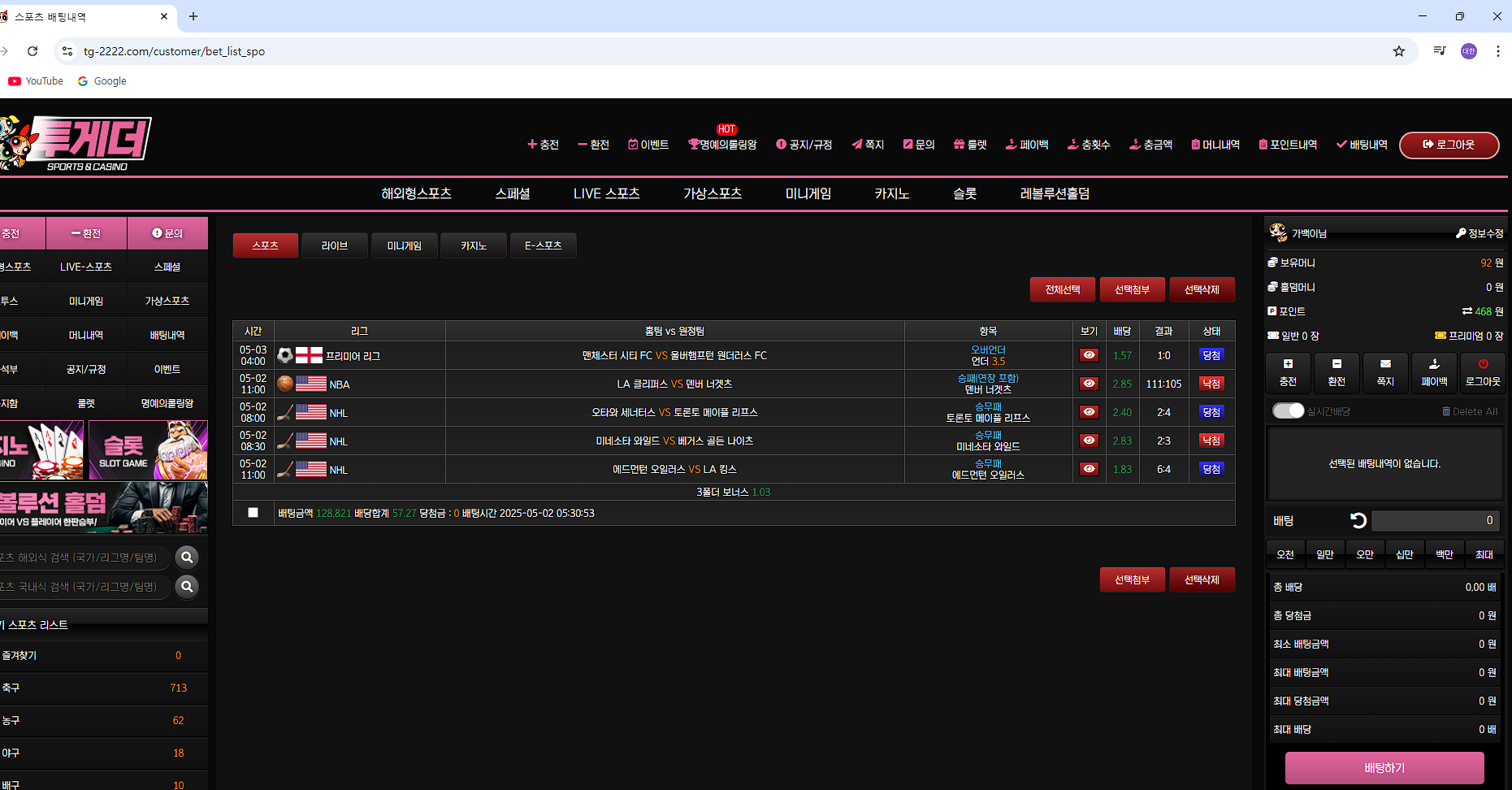The width and height of the screenshot is (1512, 790).
Task: Click the pink 배팅하기 button
Action: [1384, 768]
